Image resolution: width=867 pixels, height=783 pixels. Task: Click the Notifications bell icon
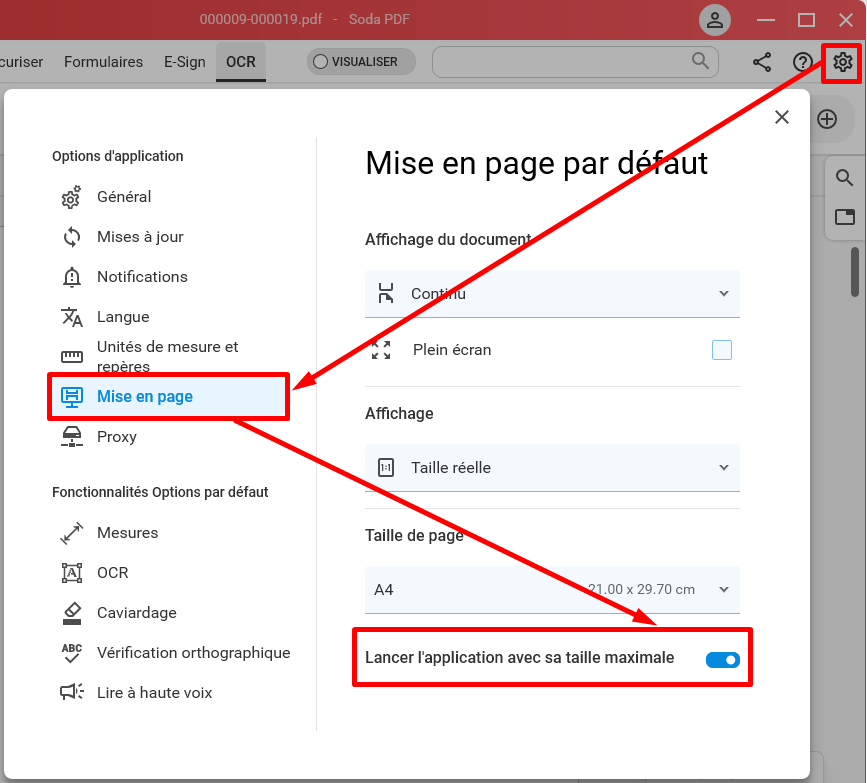coord(71,277)
